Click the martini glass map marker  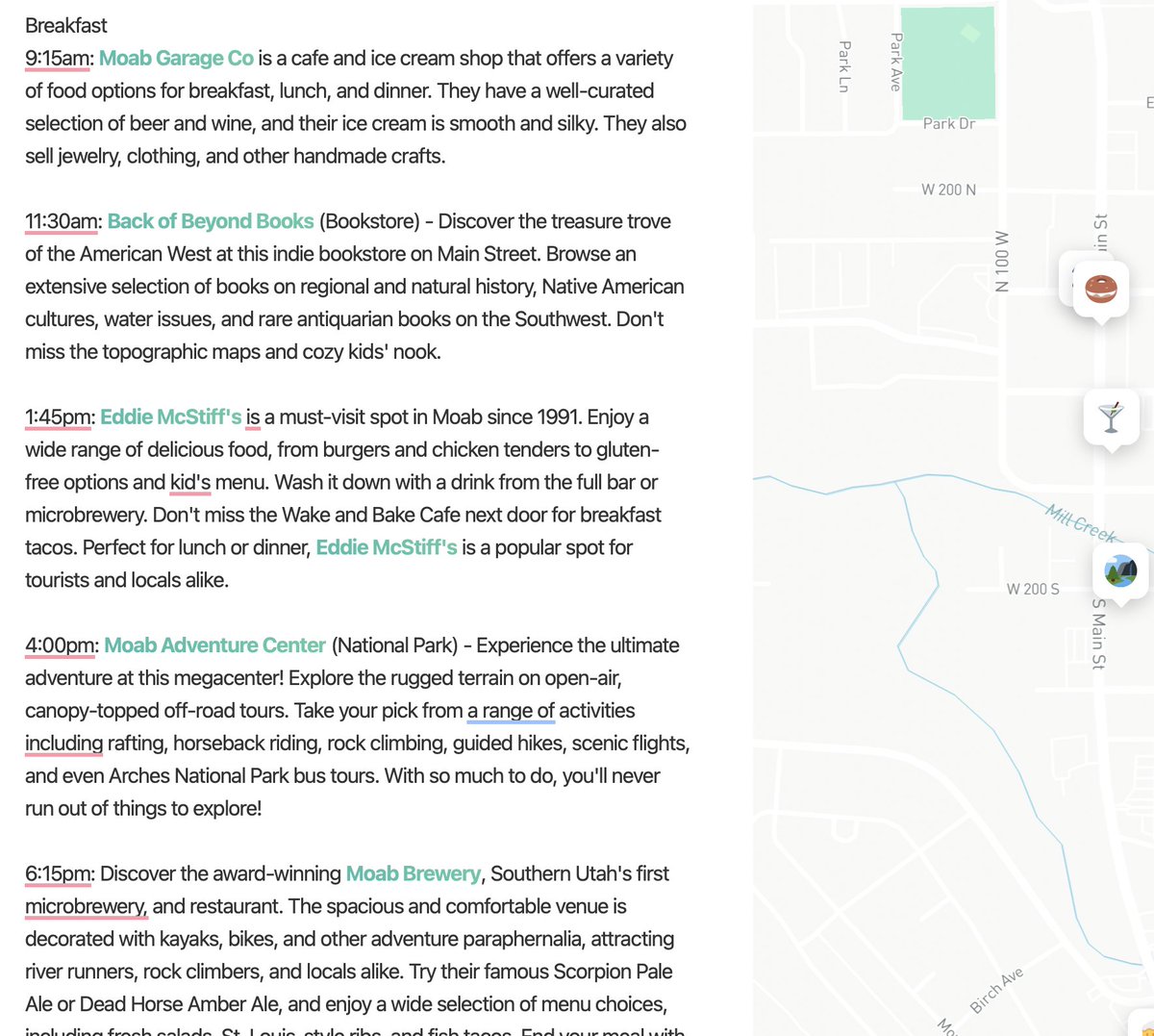pos(1111,417)
